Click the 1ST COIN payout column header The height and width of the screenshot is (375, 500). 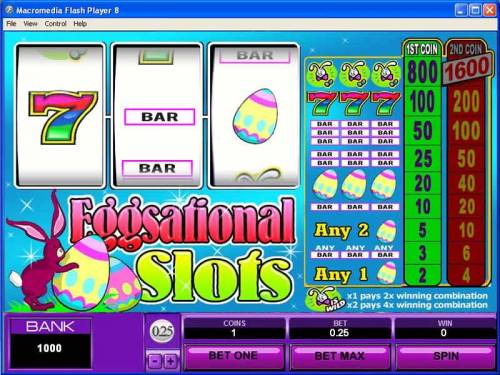(x=422, y=49)
